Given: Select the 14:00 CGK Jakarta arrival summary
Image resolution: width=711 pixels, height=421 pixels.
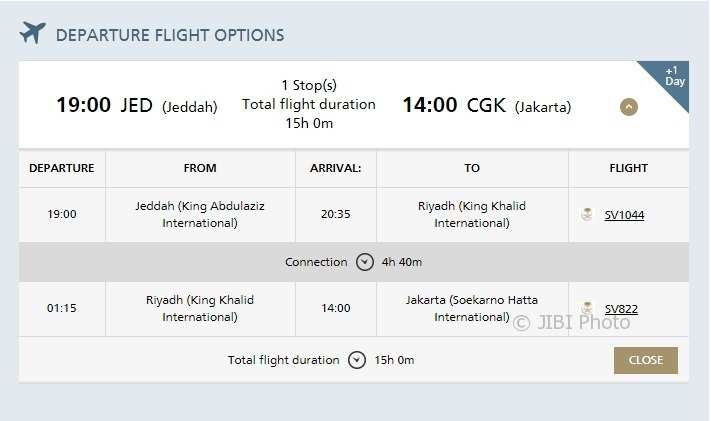Looking at the screenshot, I should point(487,105).
